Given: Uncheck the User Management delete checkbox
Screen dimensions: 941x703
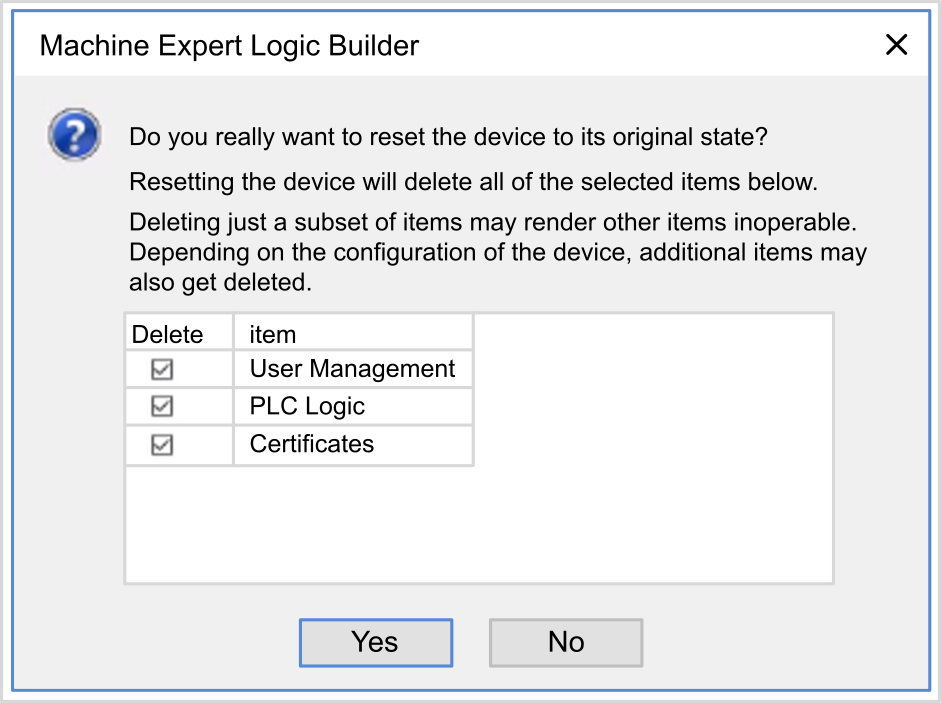Looking at the screenshot, I should click(162, 369).
